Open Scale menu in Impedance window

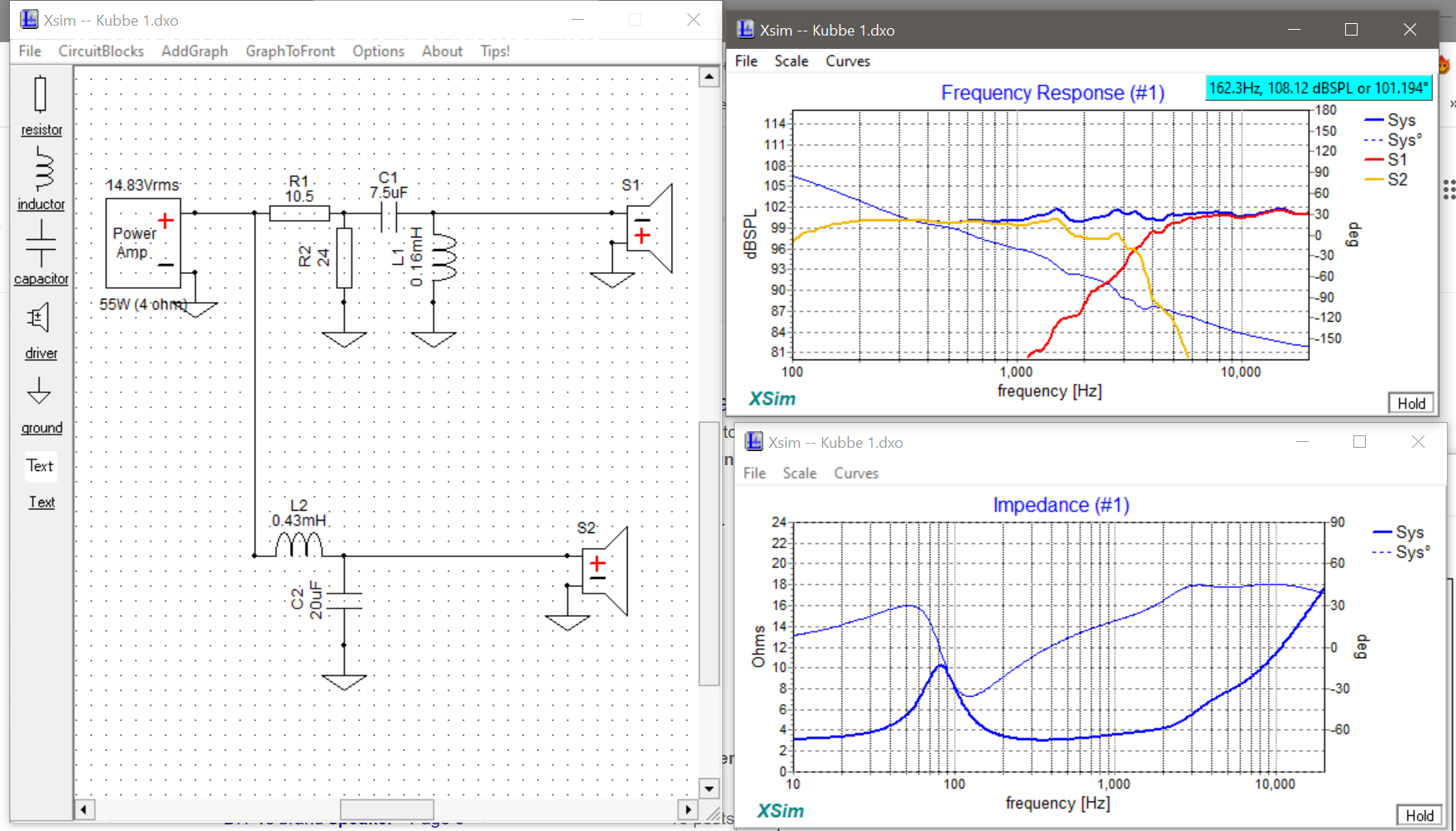pos(800,473)
